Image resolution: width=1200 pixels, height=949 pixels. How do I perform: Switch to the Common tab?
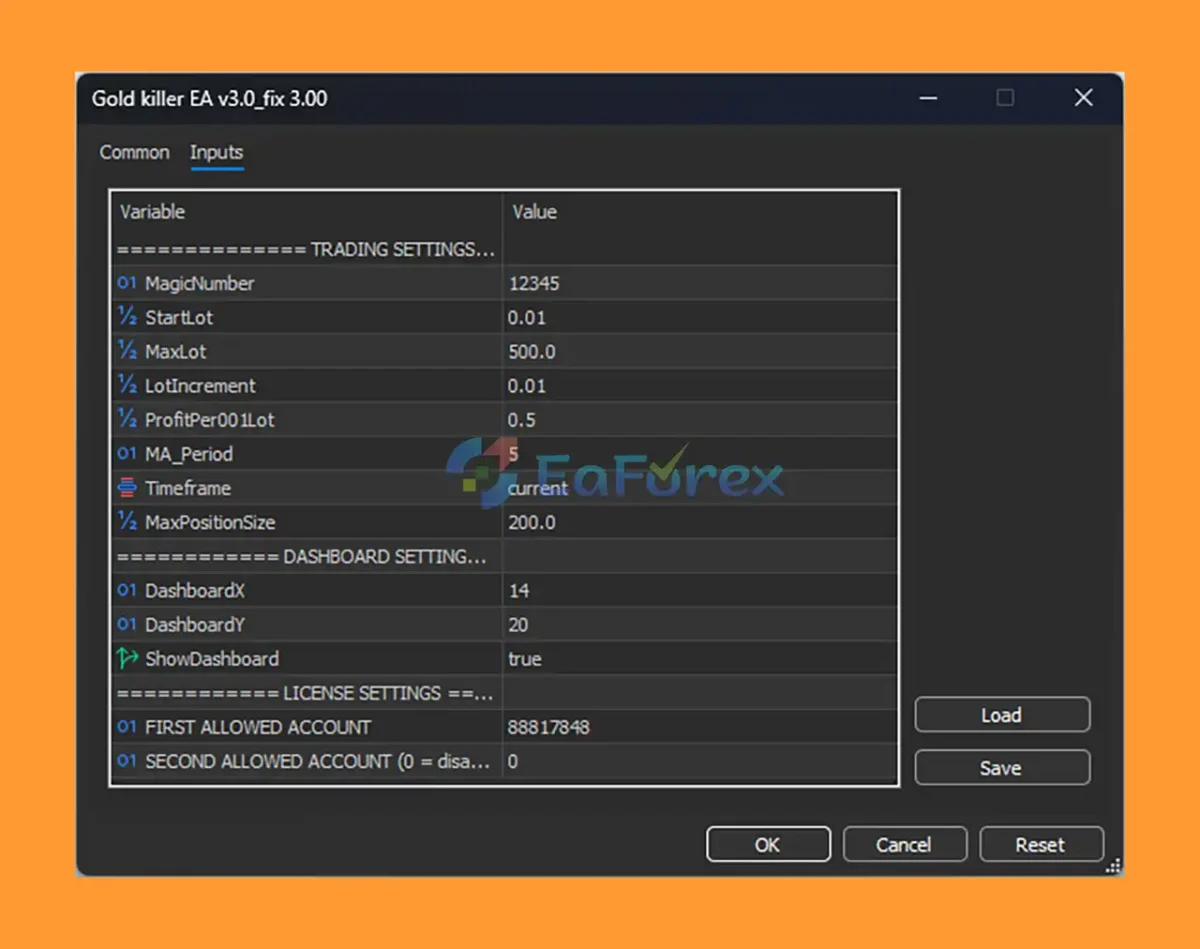click(134, 152)
